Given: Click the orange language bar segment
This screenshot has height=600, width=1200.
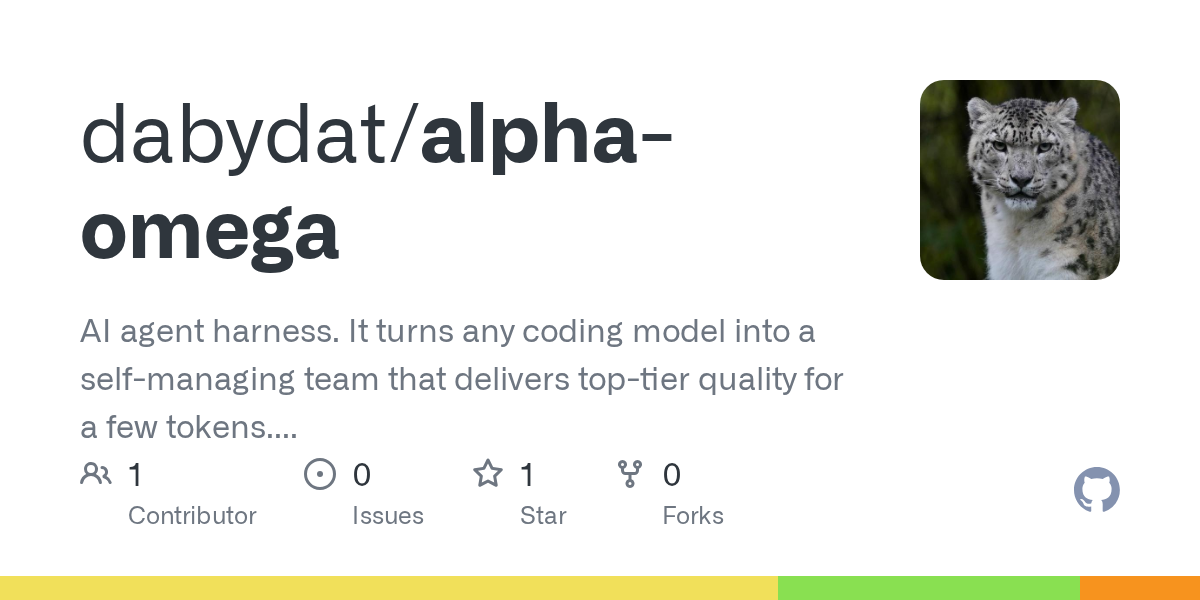Looking at the screenshot, I should [x=1140, y=588].
